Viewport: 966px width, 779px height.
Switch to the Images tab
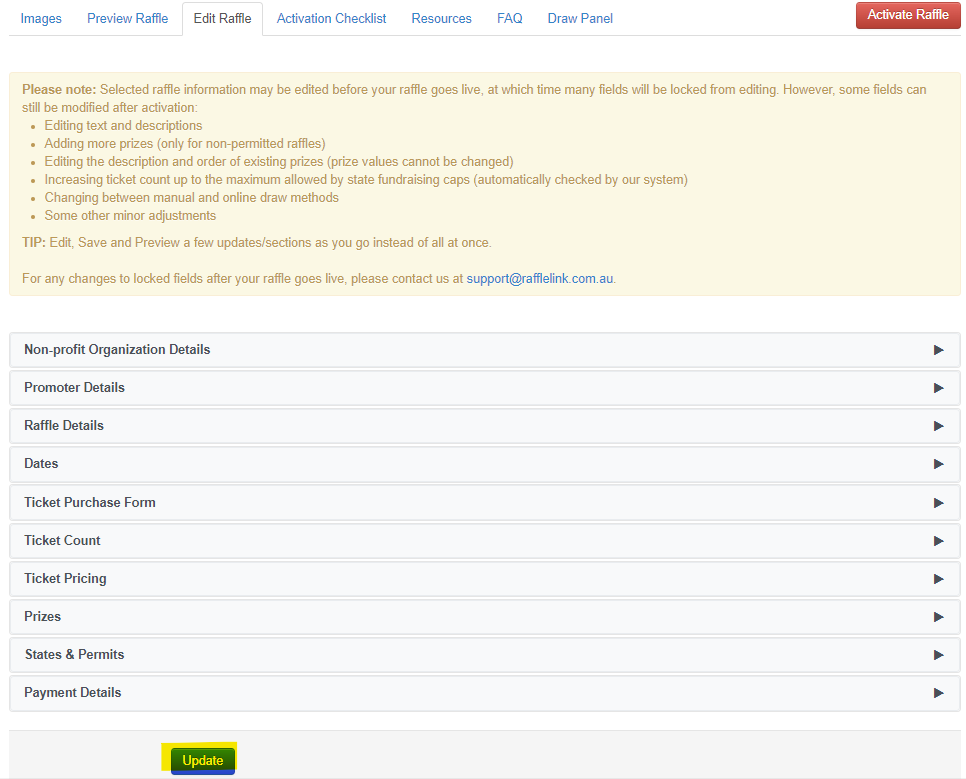tap(41, 19)
